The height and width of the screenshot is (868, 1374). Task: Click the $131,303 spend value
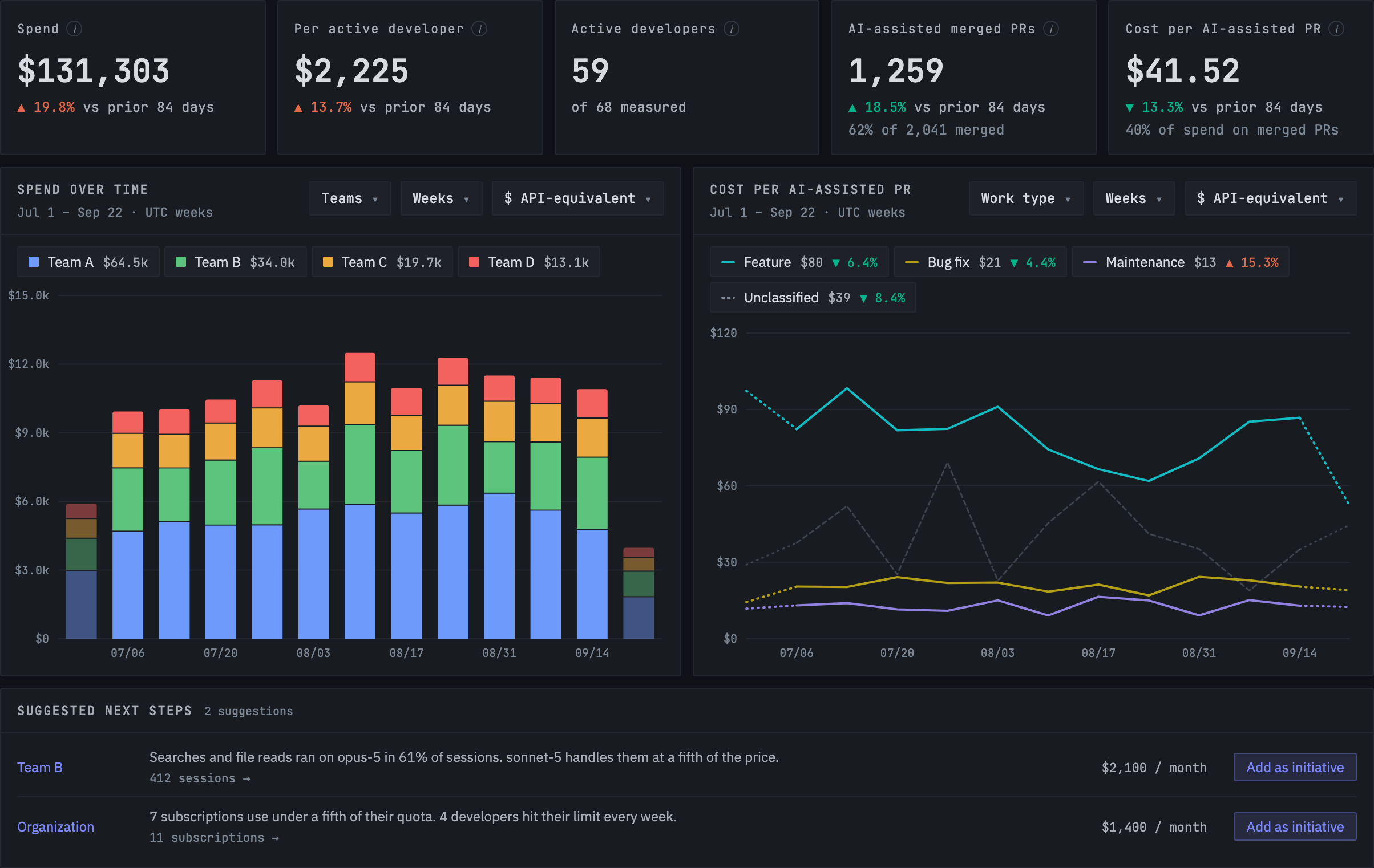tap(94, 71)
